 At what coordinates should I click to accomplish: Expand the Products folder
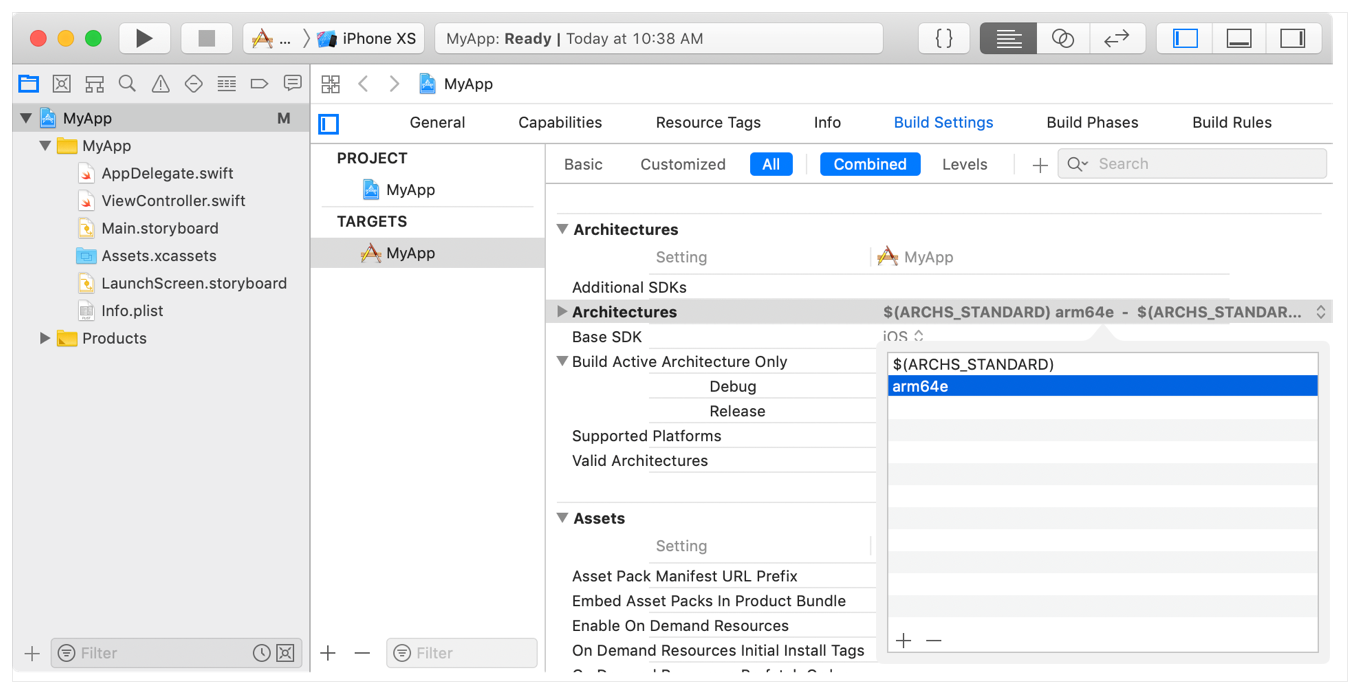tap(45, 338)
